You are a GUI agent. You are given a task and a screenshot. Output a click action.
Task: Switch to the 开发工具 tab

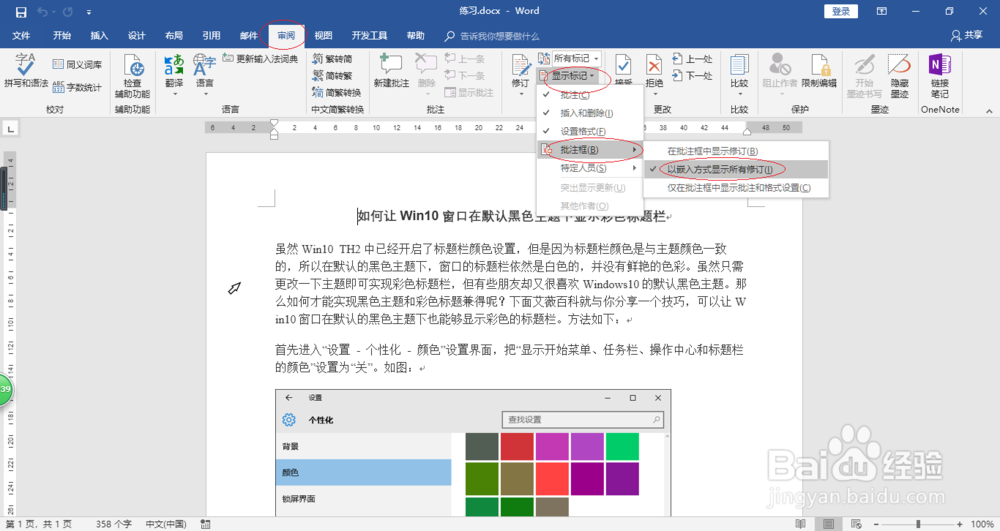pyautogui.click(x=369, y=36)
